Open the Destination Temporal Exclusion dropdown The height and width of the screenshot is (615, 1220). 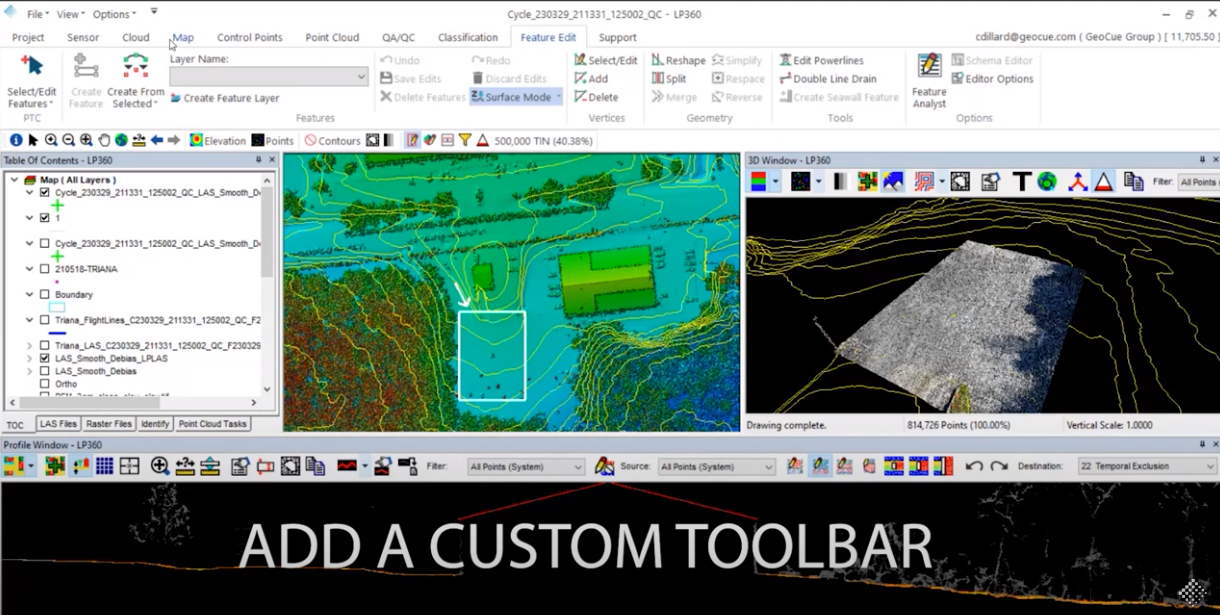pos(1146,466)
